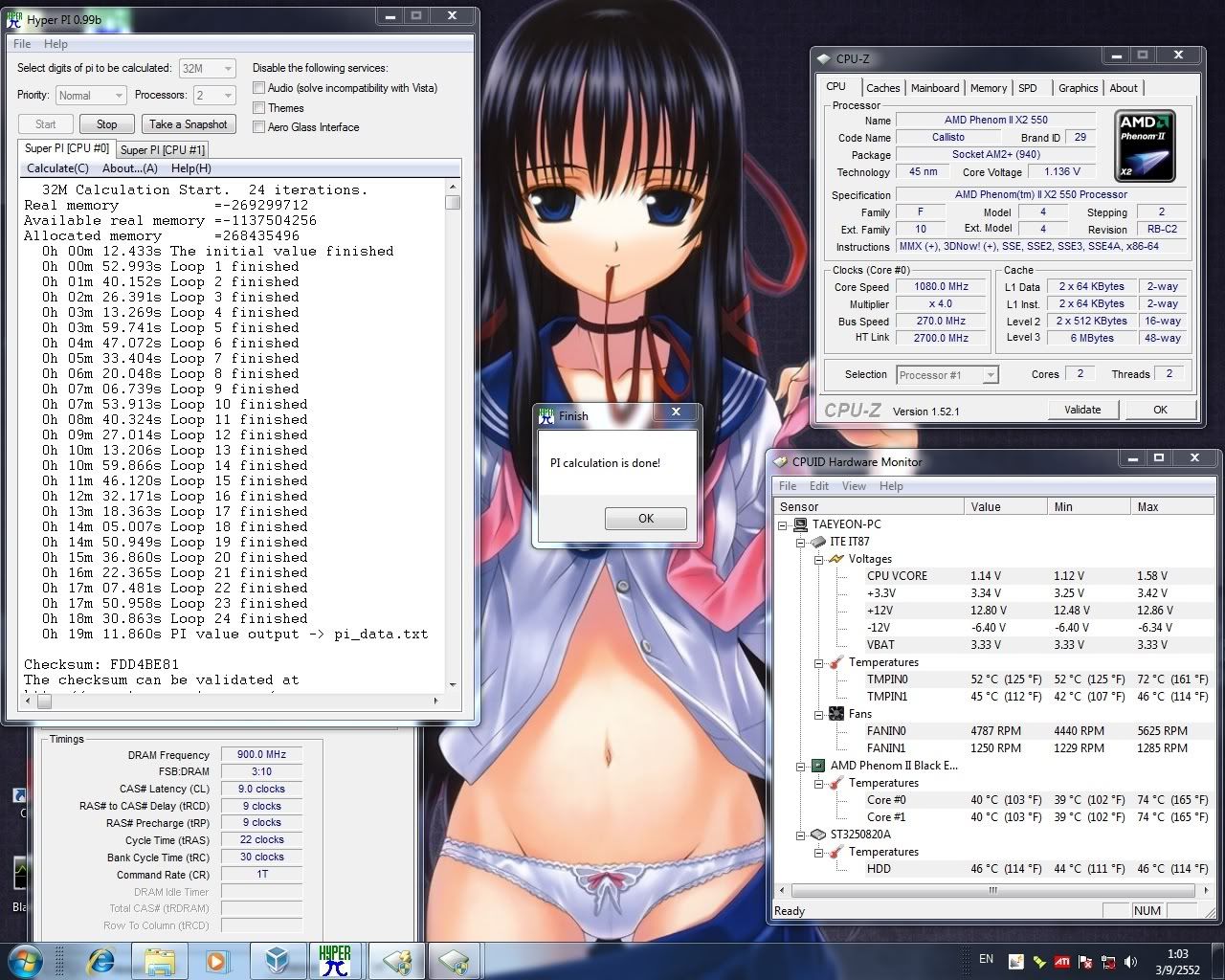Click CPU-Z OK button

(x=1160, y=410)
